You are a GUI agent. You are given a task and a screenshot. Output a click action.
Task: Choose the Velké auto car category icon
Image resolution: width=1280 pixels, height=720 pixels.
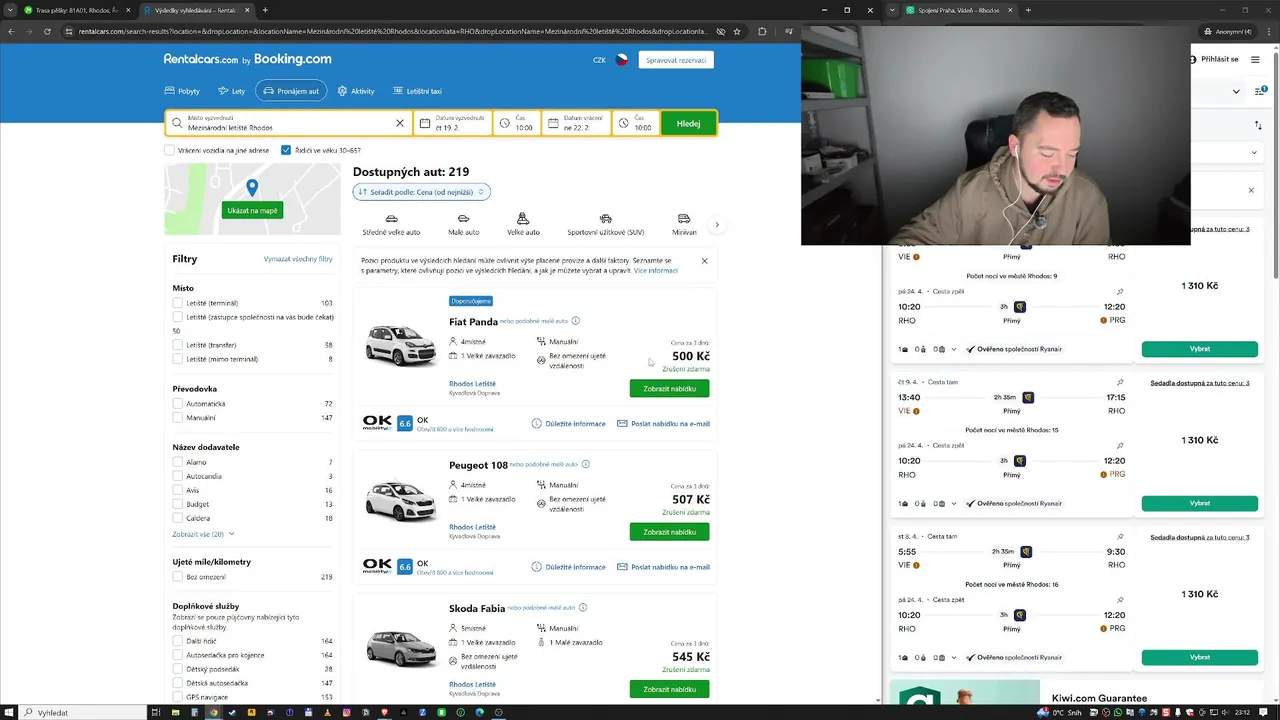point(523,218)
